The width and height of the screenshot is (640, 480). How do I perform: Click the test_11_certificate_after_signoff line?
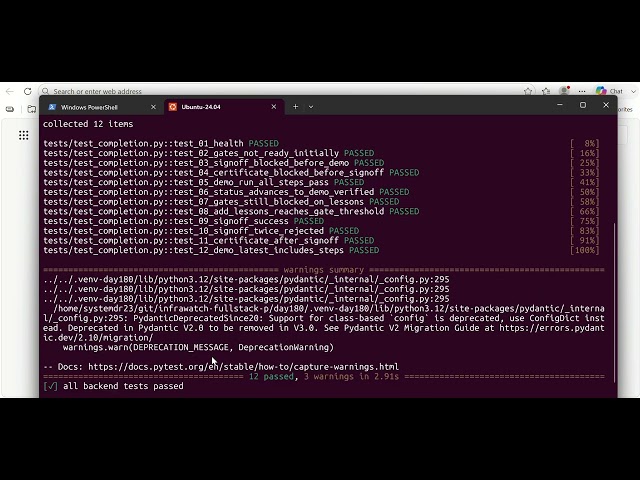pos(209,240)
